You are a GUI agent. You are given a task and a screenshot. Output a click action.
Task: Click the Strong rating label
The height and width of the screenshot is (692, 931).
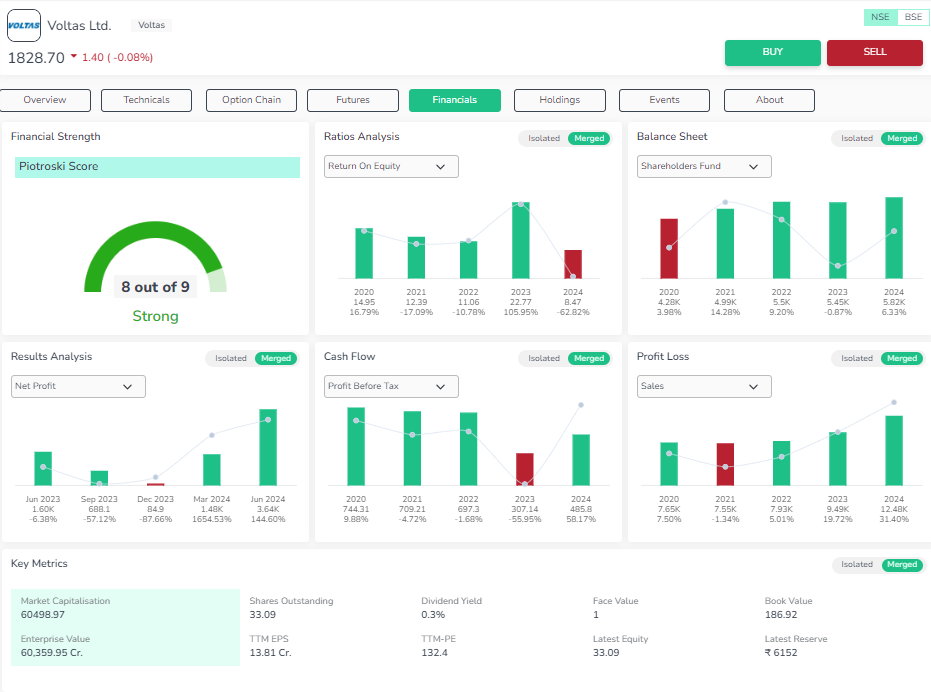click(156, 316)
